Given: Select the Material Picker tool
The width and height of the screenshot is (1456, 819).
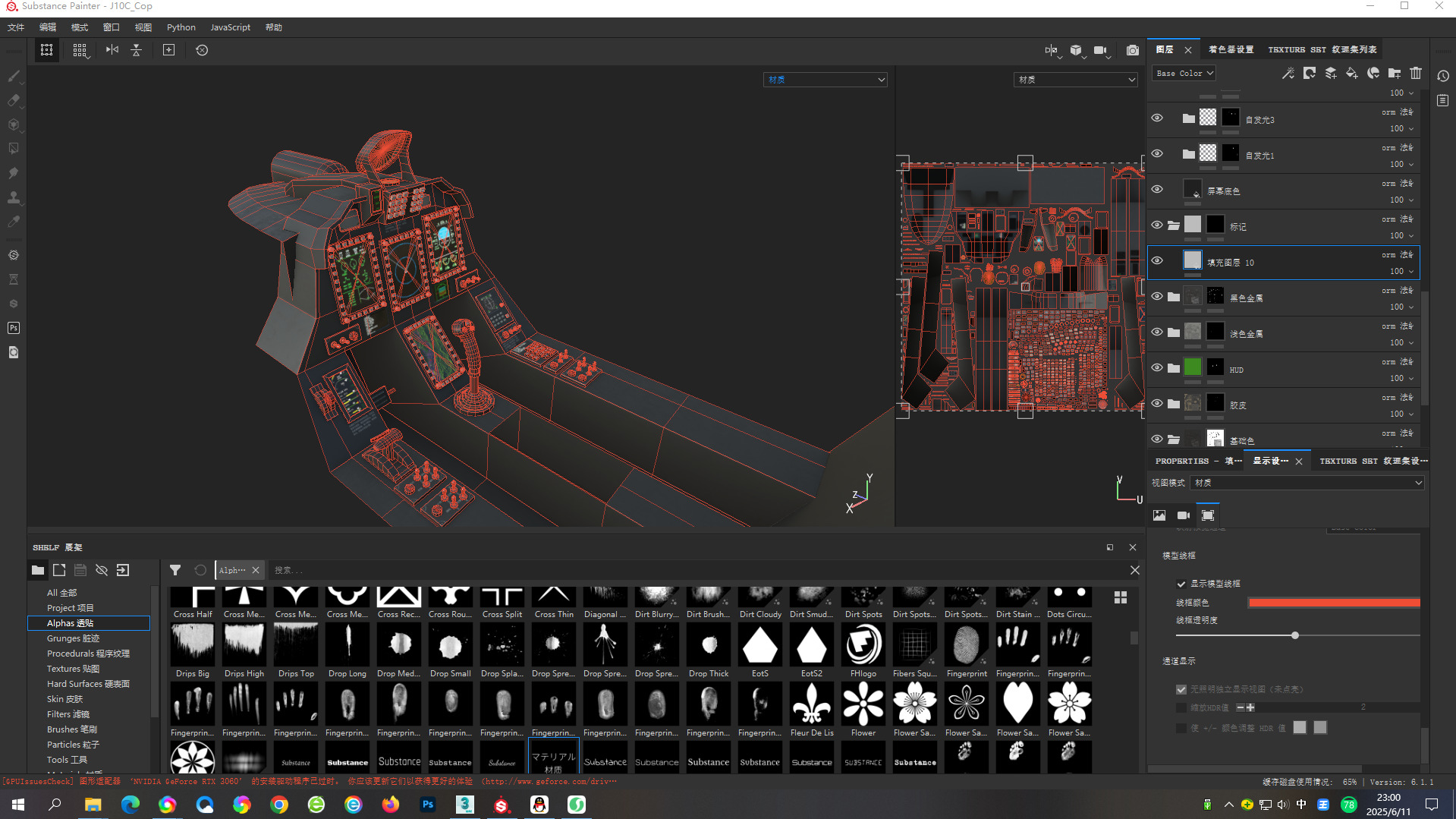Looking at the screenshot, I should (14, 222).
